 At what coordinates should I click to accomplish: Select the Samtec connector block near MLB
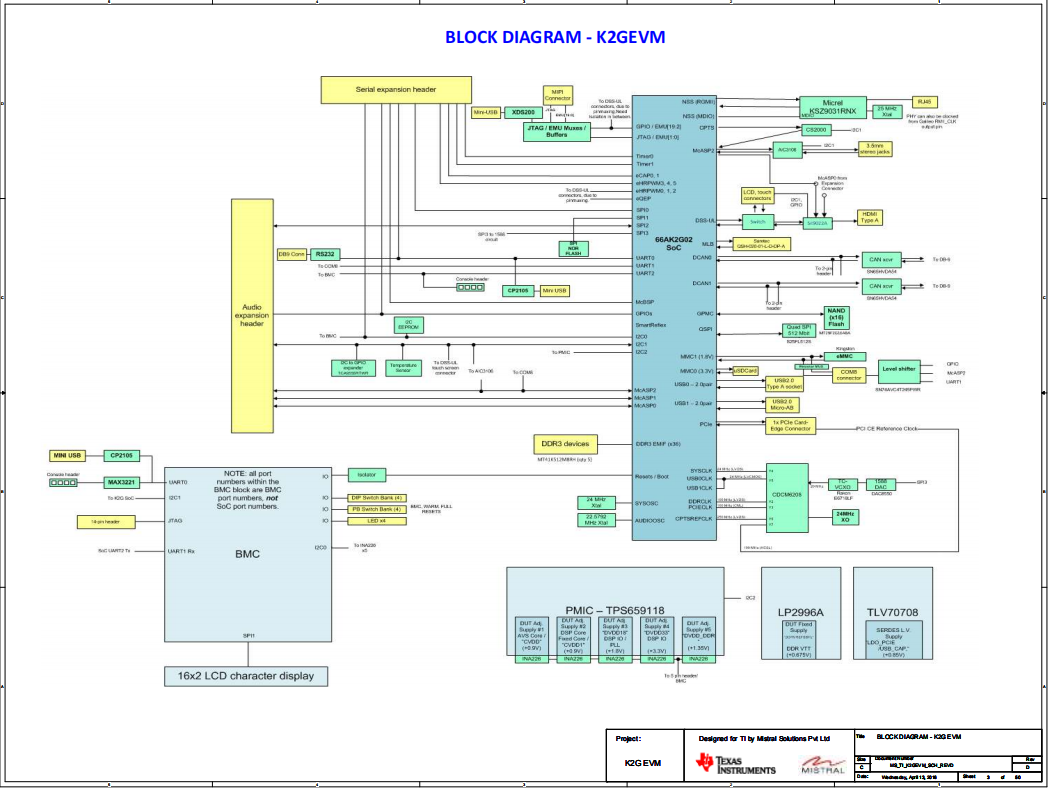[761, 244]
